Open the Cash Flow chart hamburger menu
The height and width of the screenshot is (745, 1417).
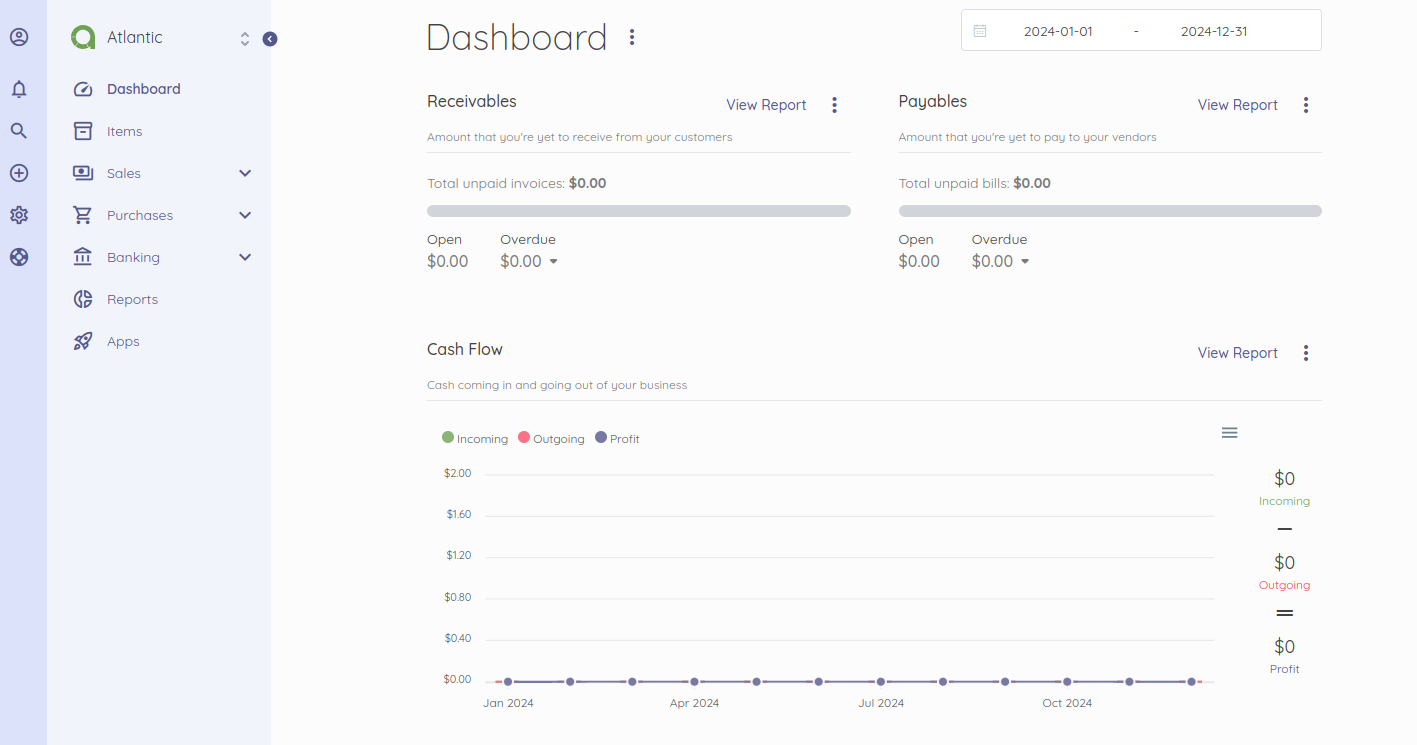tap(1229, 432)
